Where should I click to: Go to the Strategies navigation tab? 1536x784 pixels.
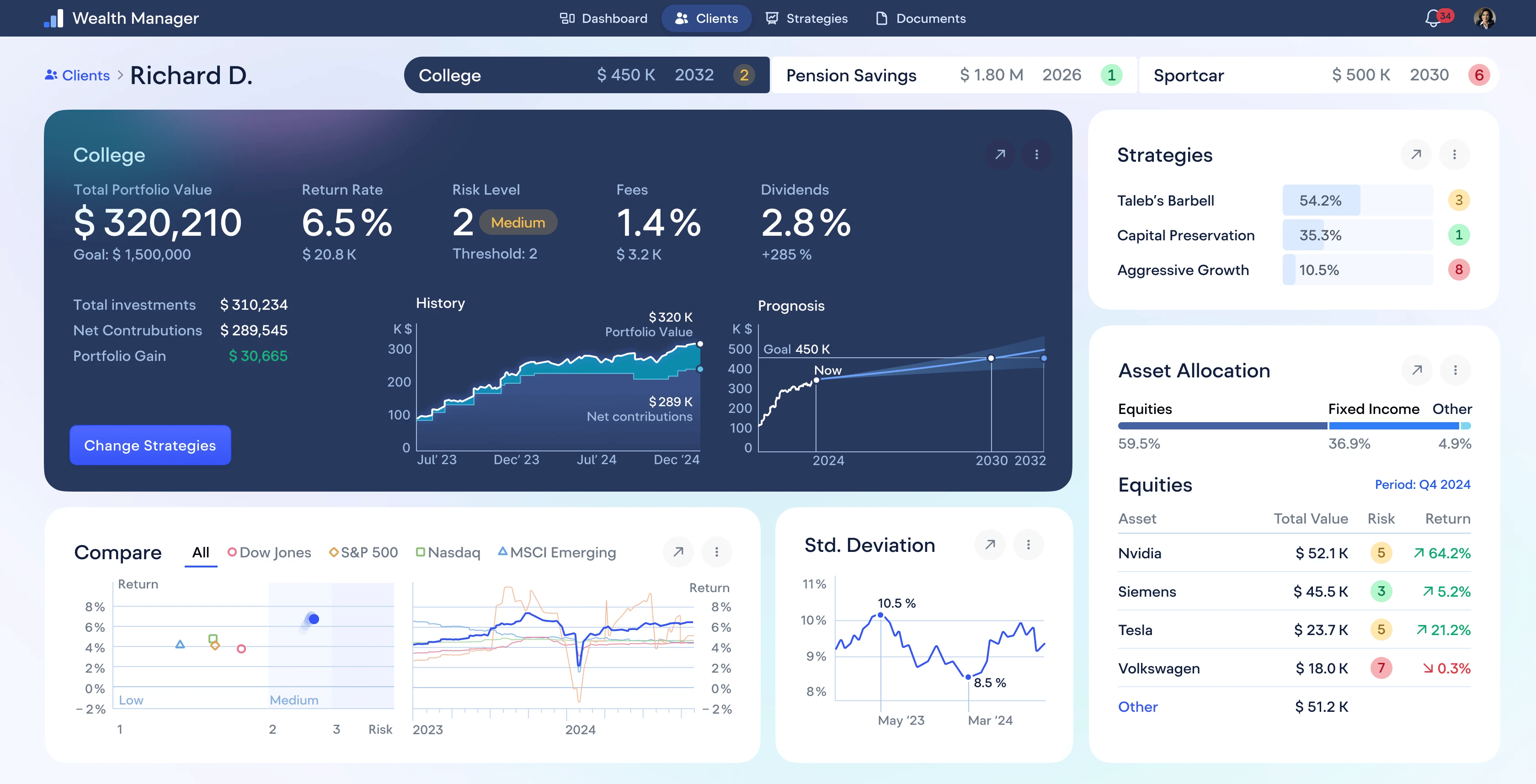pos(807,18)
